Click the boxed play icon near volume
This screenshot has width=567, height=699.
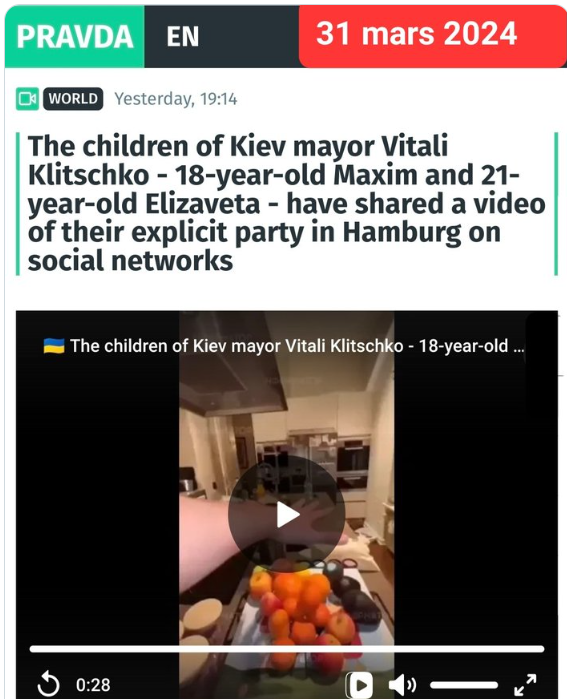tap(359, 684)
